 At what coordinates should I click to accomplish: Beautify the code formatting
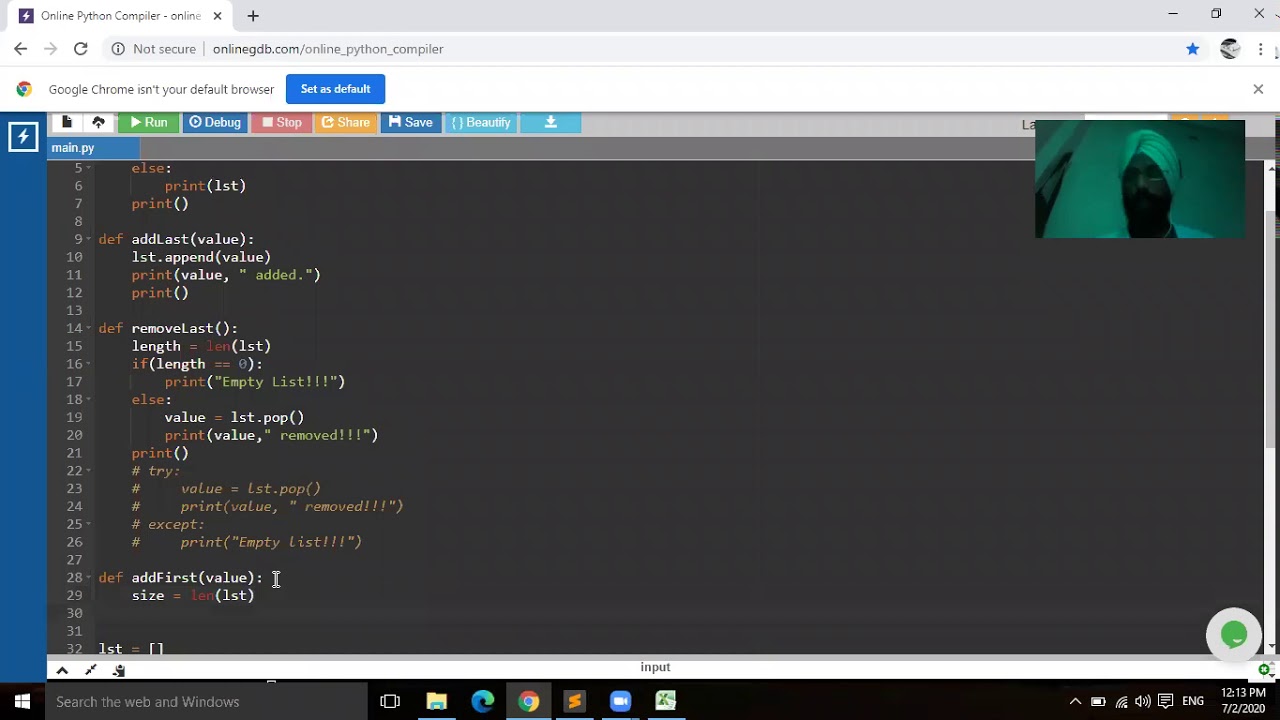481,122
